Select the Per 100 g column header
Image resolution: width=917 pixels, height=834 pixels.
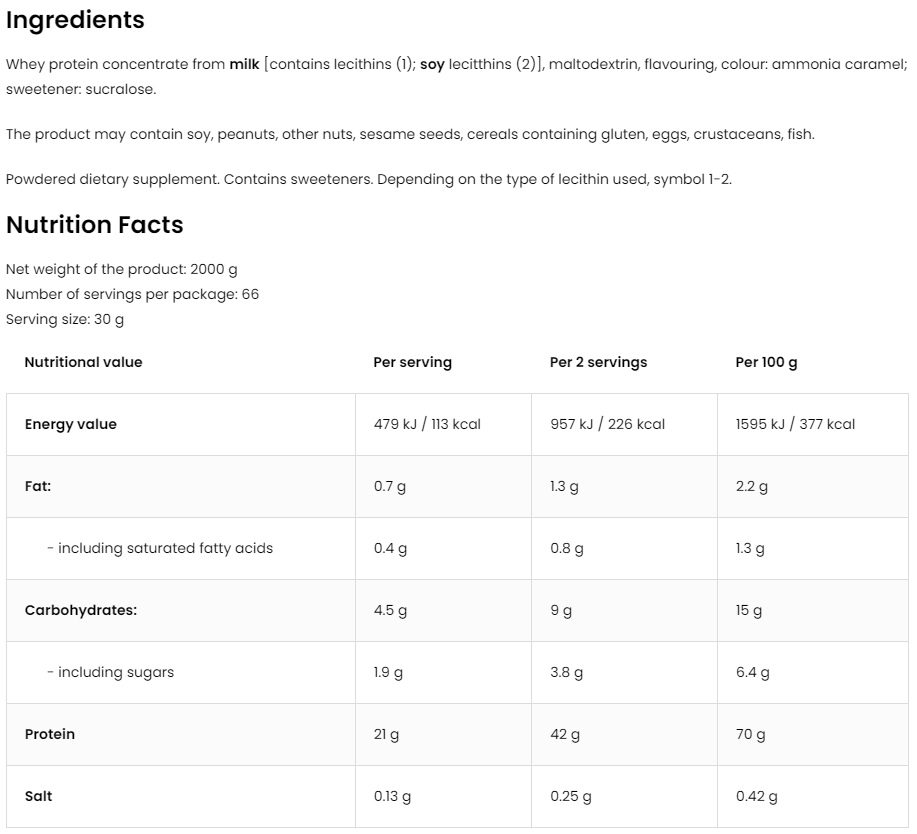(766, 362)
